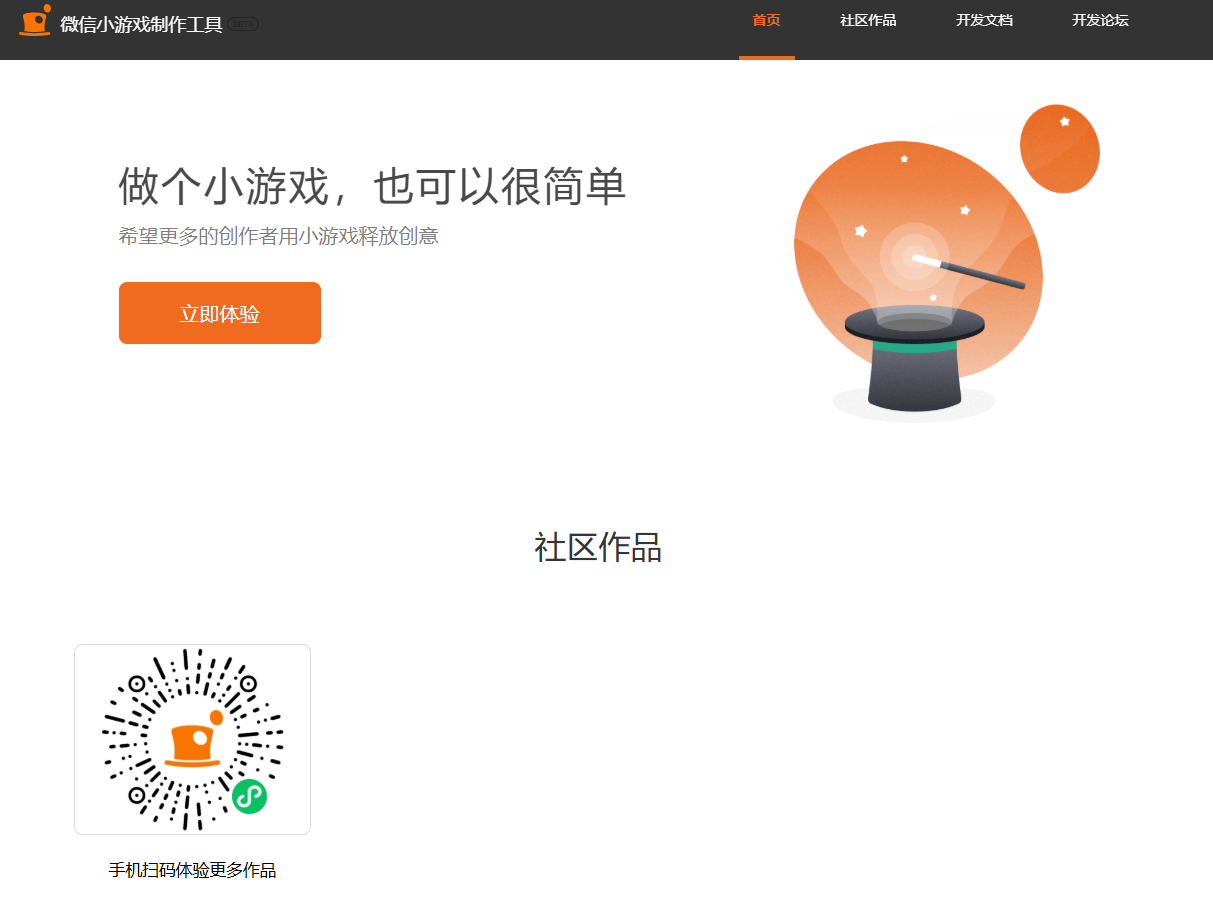Screen dimensions: 1213x912
Task: Go to the 社区作品 navigation tab
Action: coord(868,21)
